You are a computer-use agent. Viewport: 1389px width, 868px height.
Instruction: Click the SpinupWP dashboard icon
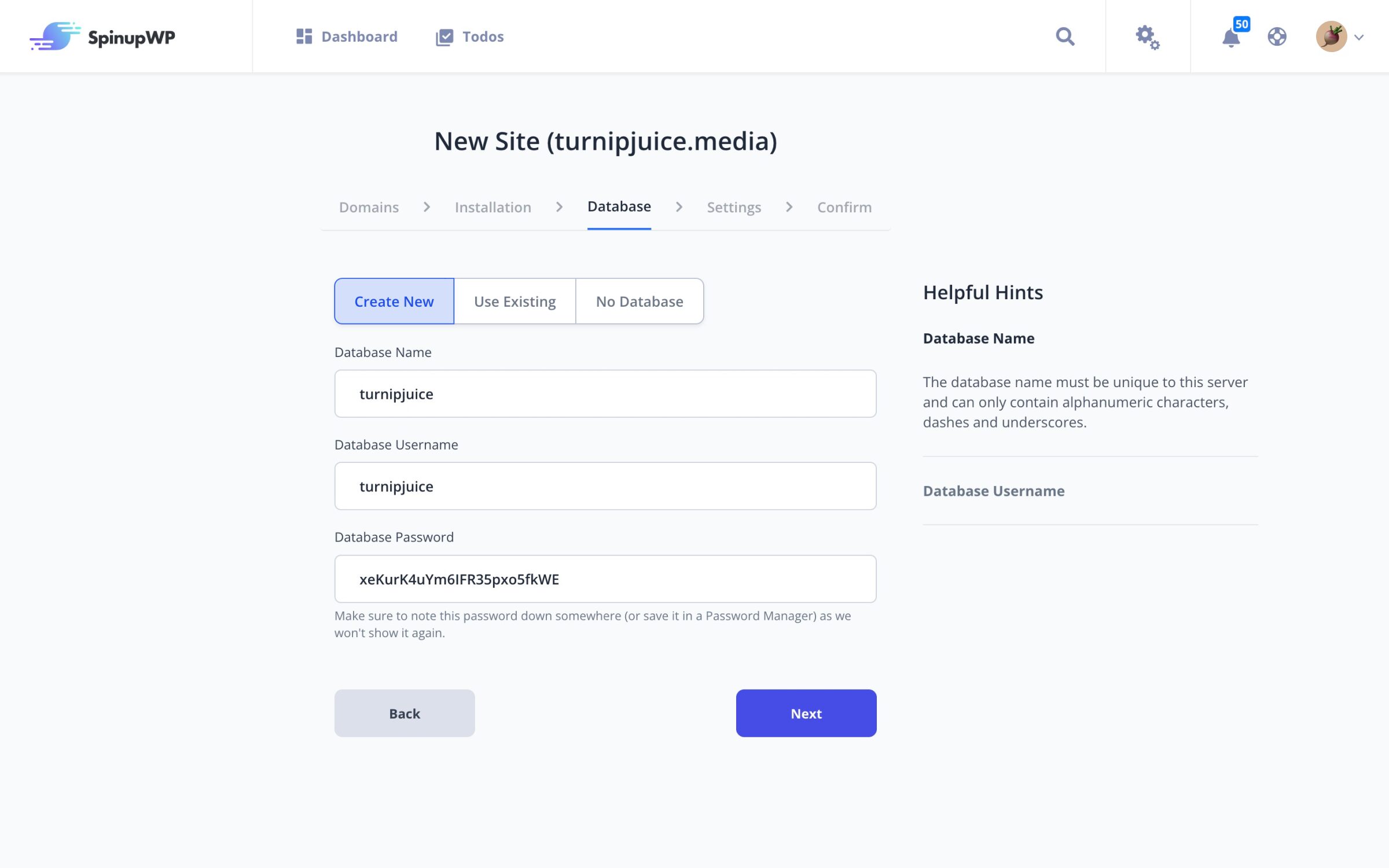click(x=304, y=36)
